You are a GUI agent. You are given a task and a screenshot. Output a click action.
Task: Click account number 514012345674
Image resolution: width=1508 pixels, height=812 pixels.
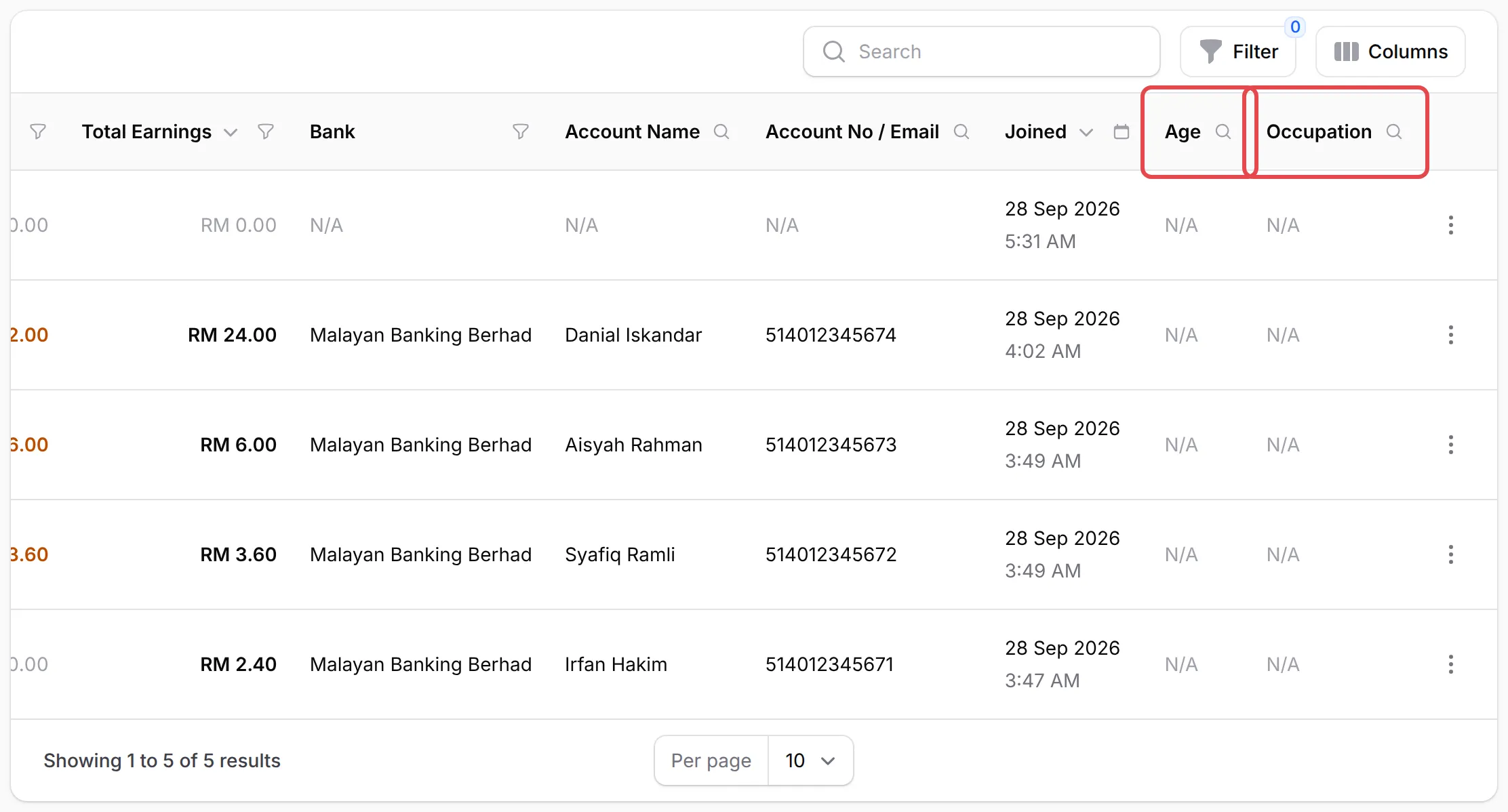831,335
